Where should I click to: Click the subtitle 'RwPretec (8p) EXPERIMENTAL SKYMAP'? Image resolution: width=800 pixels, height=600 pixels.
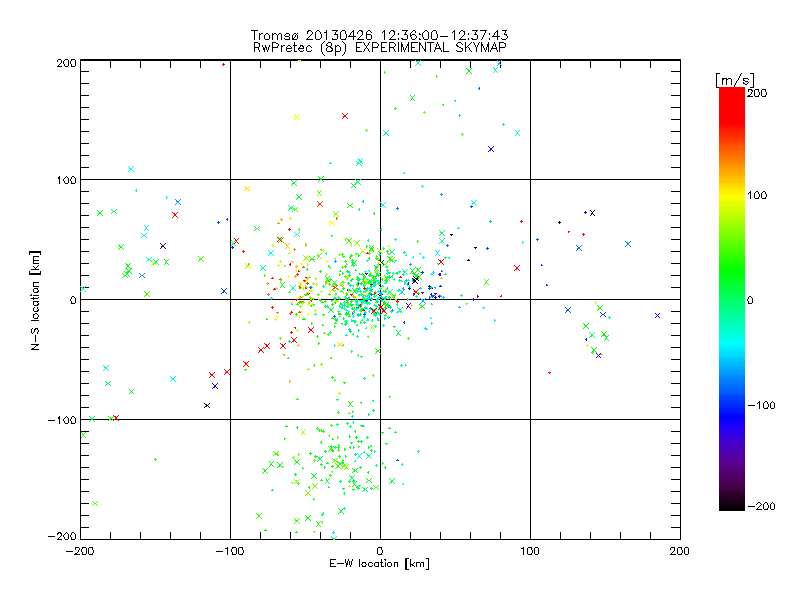coord(380,48)
